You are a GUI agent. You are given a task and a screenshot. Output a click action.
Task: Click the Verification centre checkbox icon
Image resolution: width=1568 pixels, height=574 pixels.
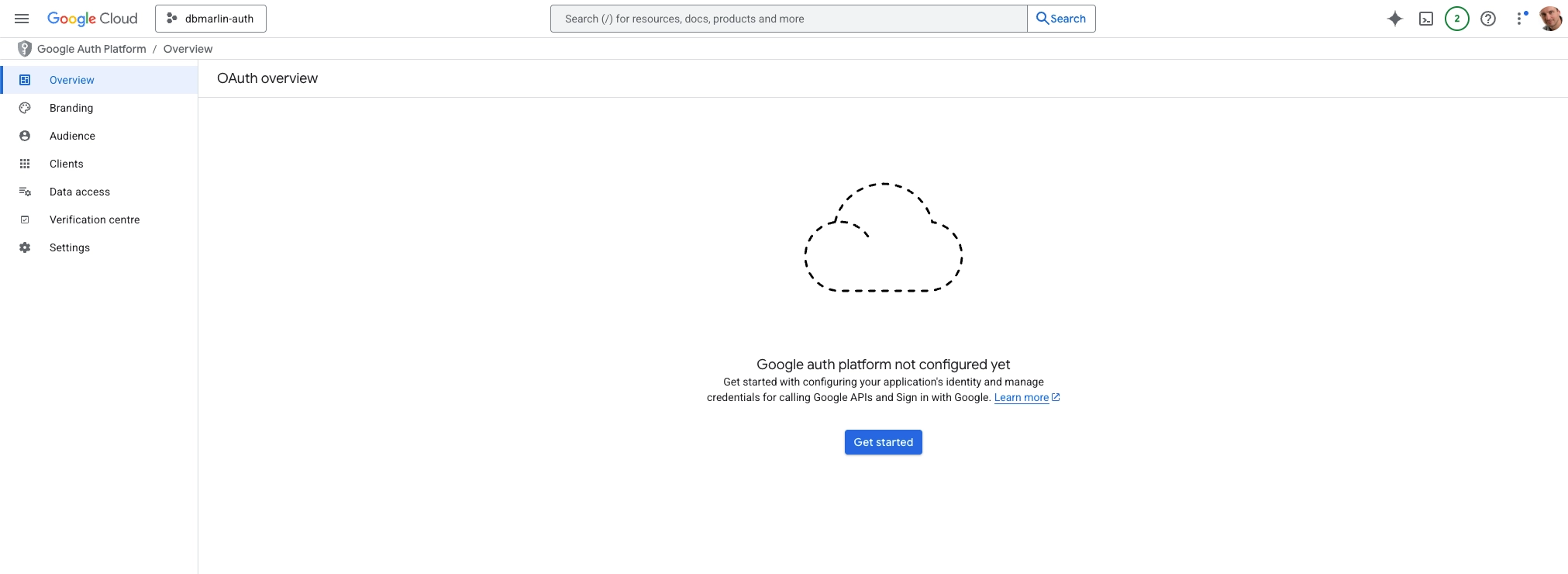pos(25,220)
